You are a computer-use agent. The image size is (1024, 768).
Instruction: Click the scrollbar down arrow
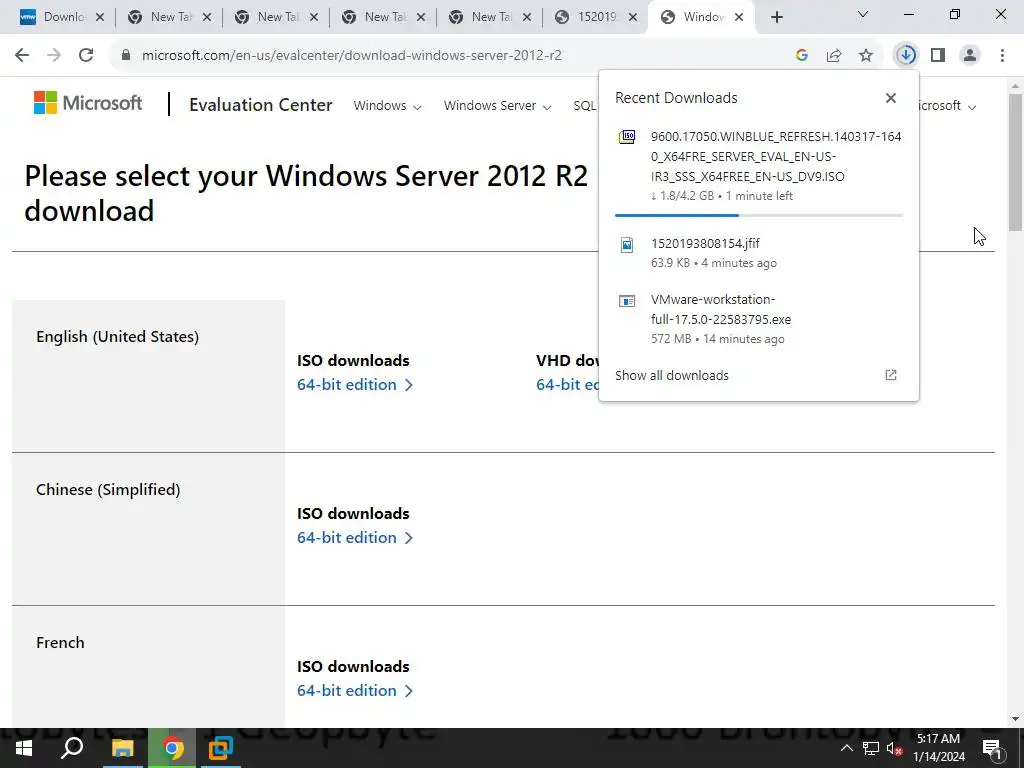(x=1015, y=719)
